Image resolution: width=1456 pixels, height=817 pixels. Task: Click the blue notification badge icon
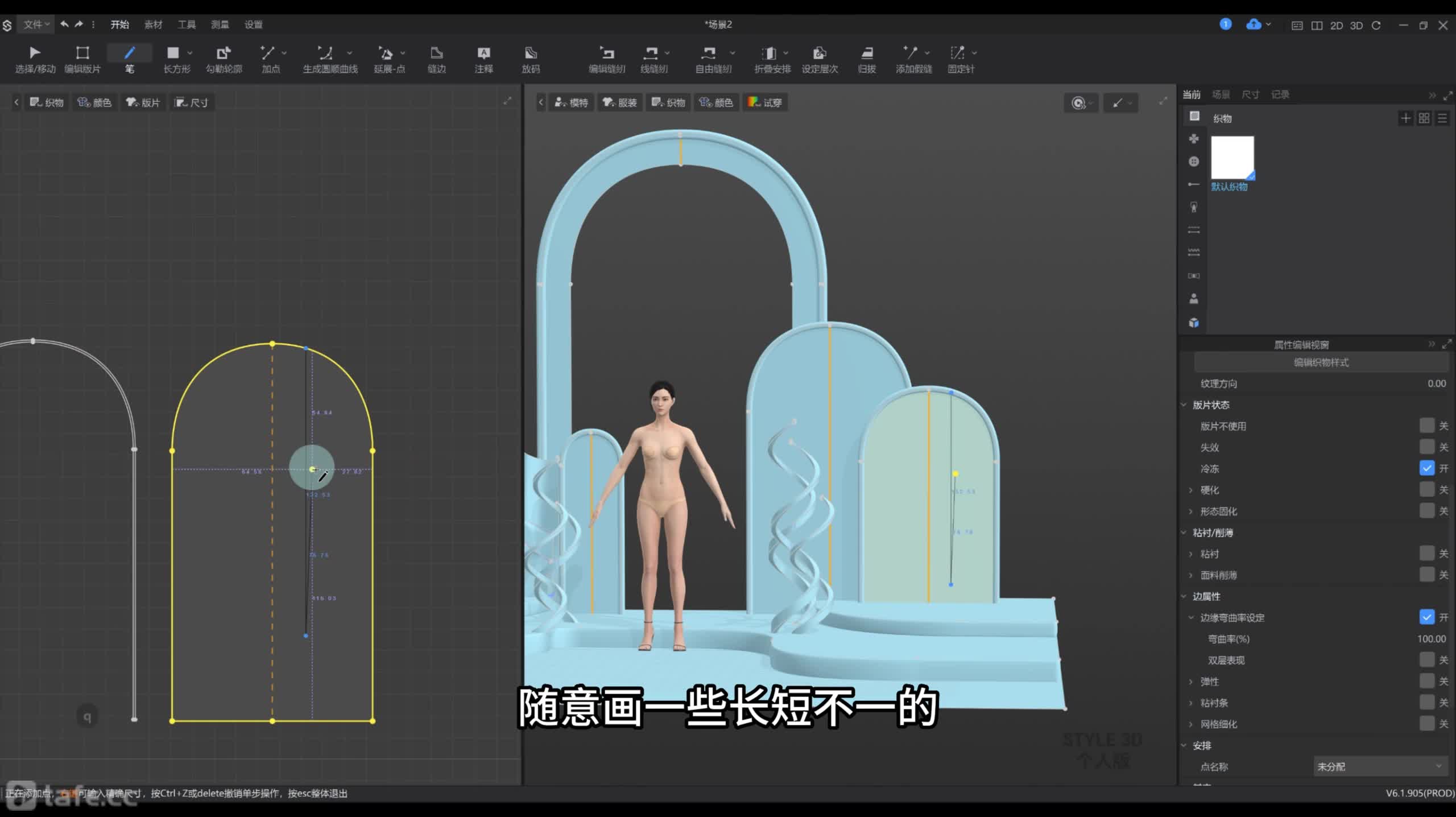1225,24
